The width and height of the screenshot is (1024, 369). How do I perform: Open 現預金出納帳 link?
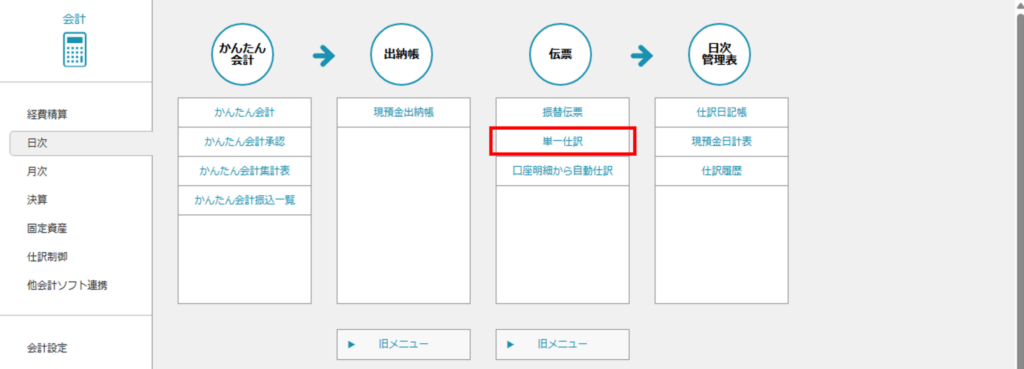tap(404, 112)
